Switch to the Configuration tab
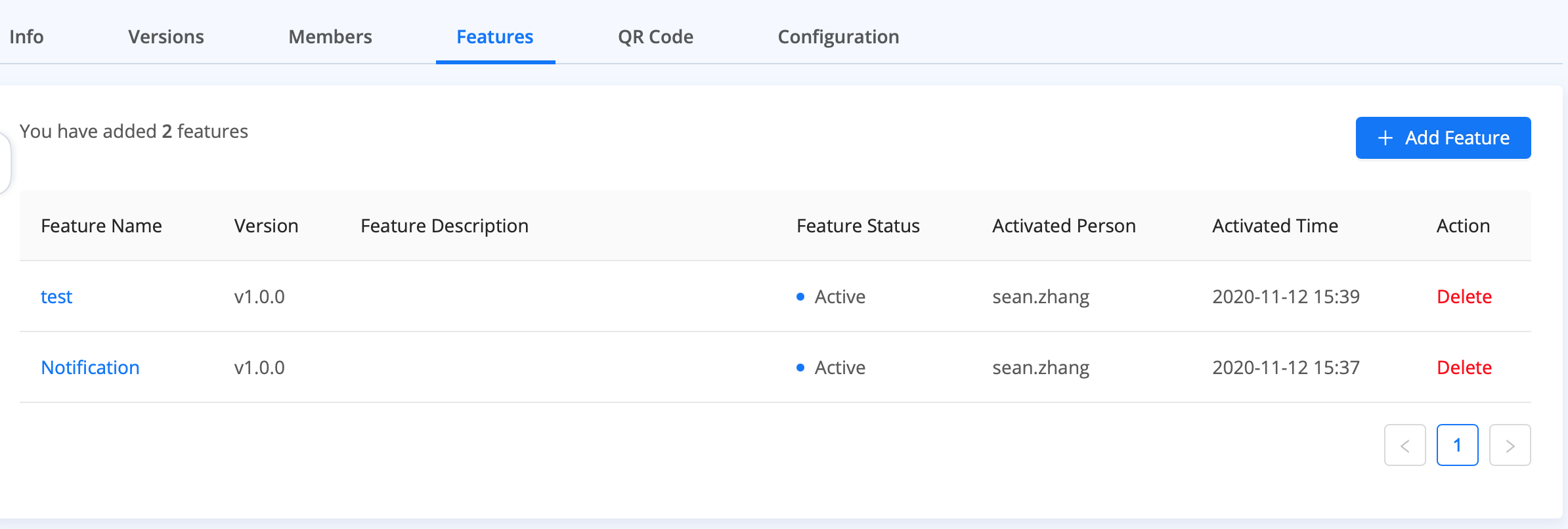The height and width of the screenshot is (529, 1568). pos(838,37)
